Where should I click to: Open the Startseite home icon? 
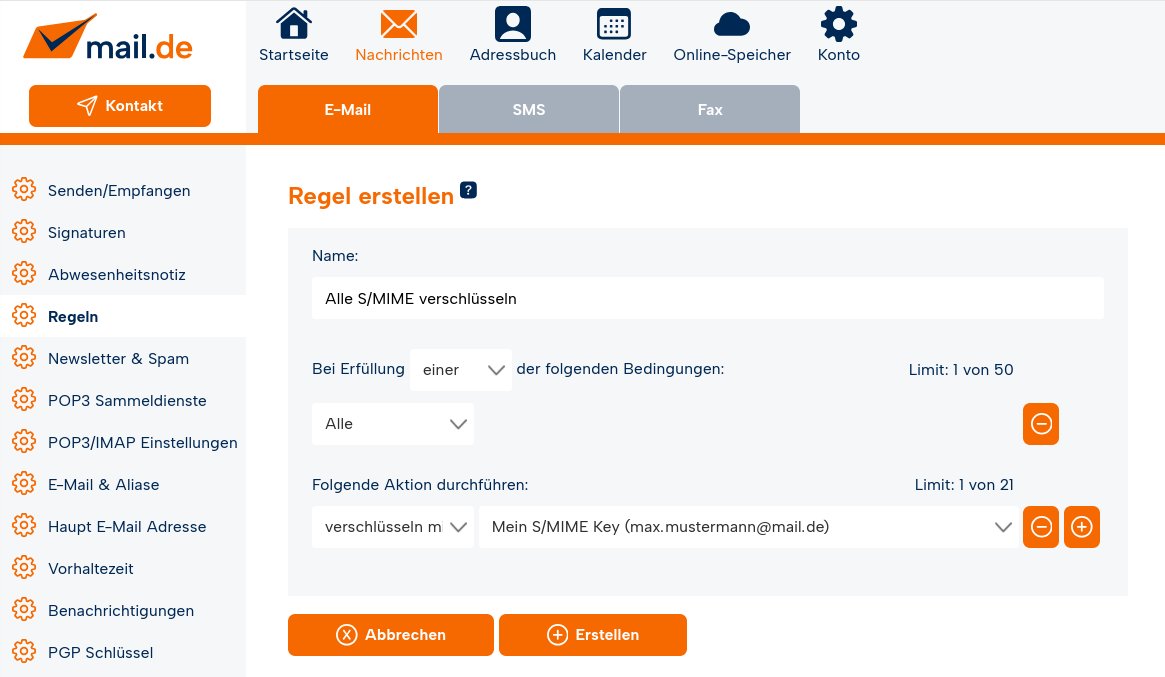[293, 24]
